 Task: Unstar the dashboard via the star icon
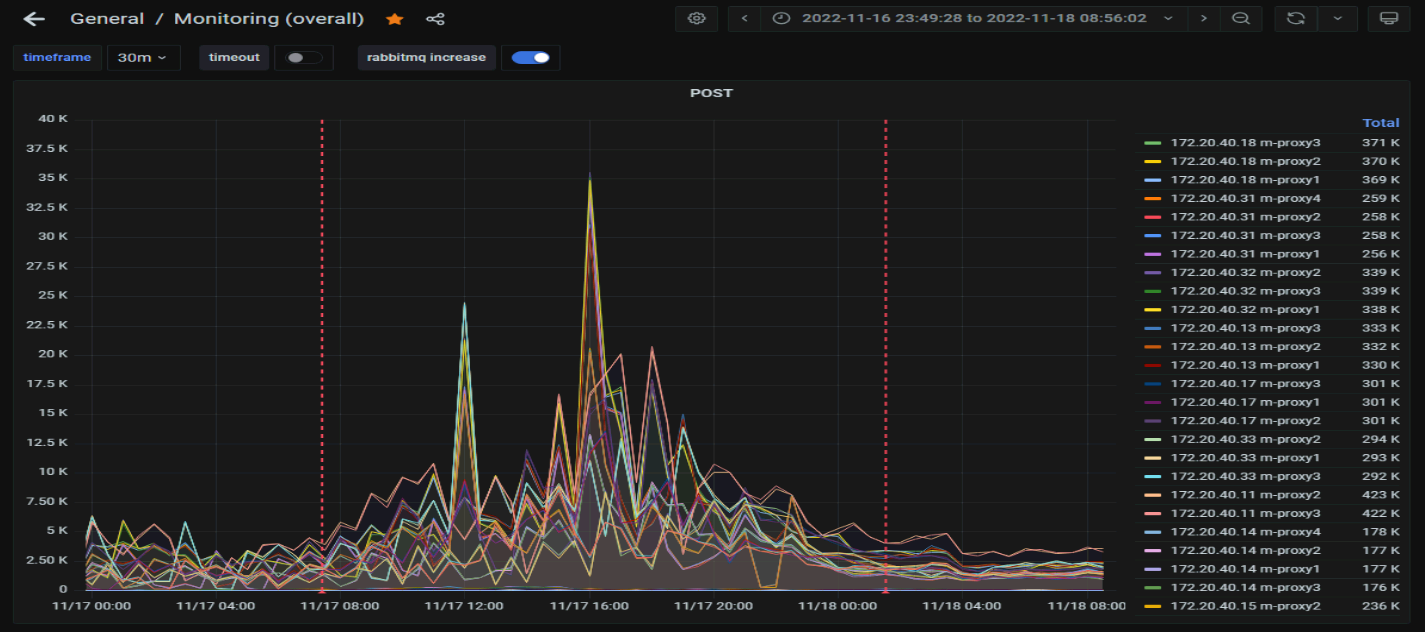click(395, 19)
